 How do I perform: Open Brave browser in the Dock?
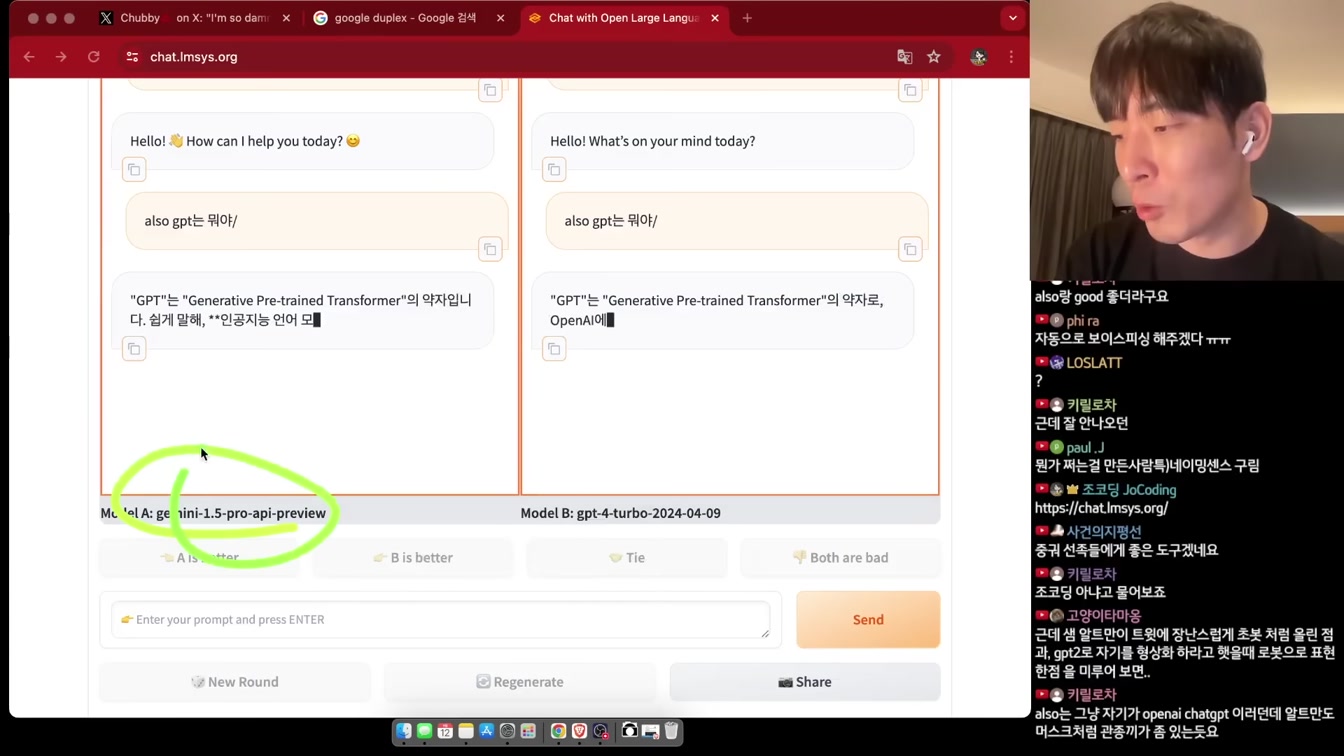pyautogui.click(x=579, y=731)
